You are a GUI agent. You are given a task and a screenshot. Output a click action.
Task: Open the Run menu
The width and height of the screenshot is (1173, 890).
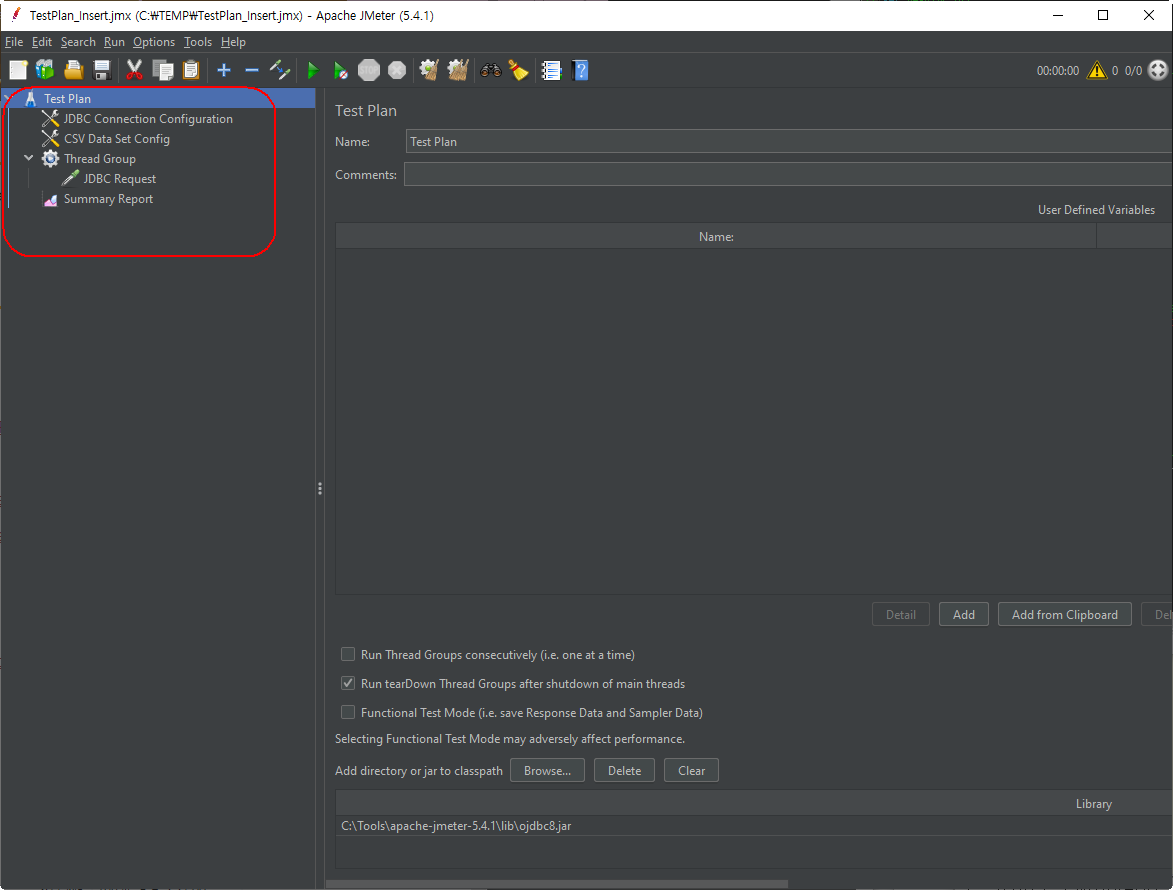[x=114, y=42]
